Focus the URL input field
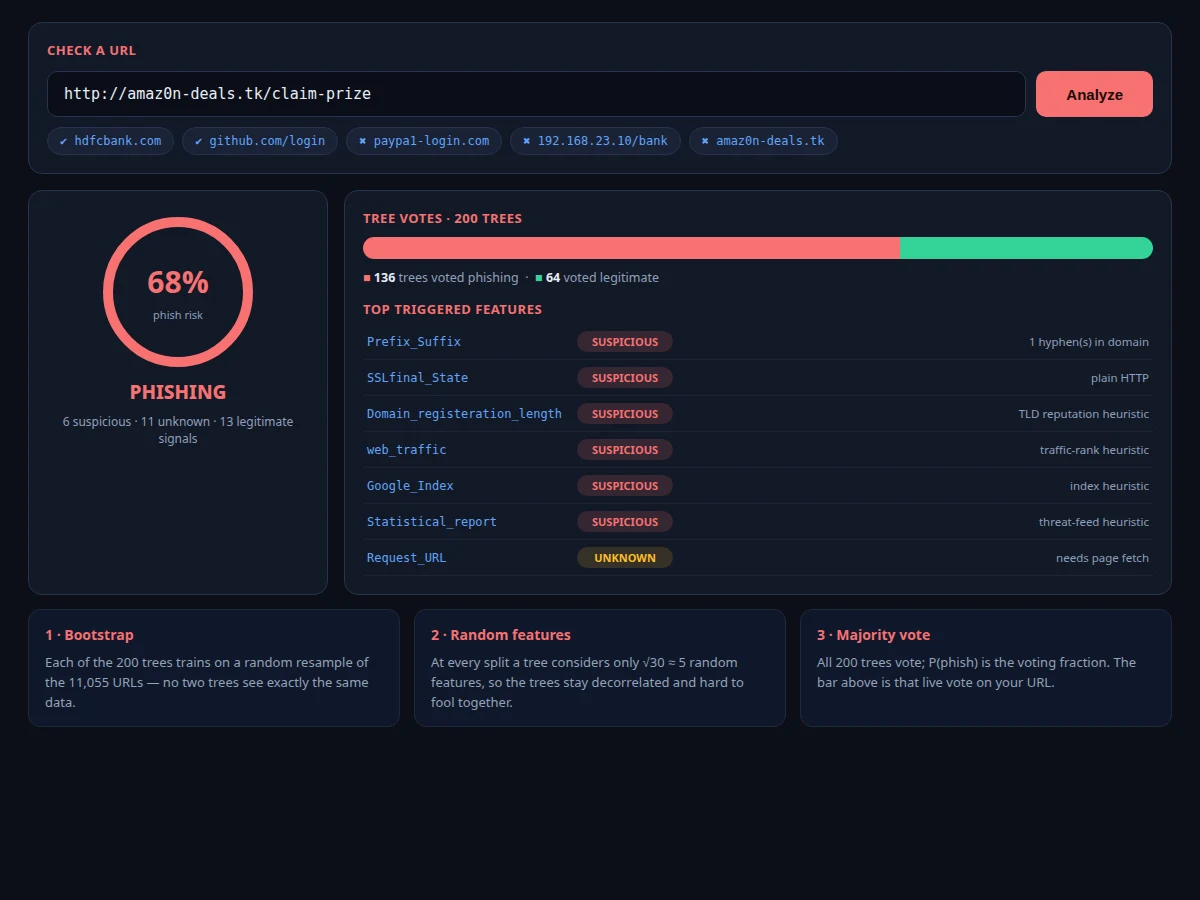1200x900 pixels. coord(536,94)
